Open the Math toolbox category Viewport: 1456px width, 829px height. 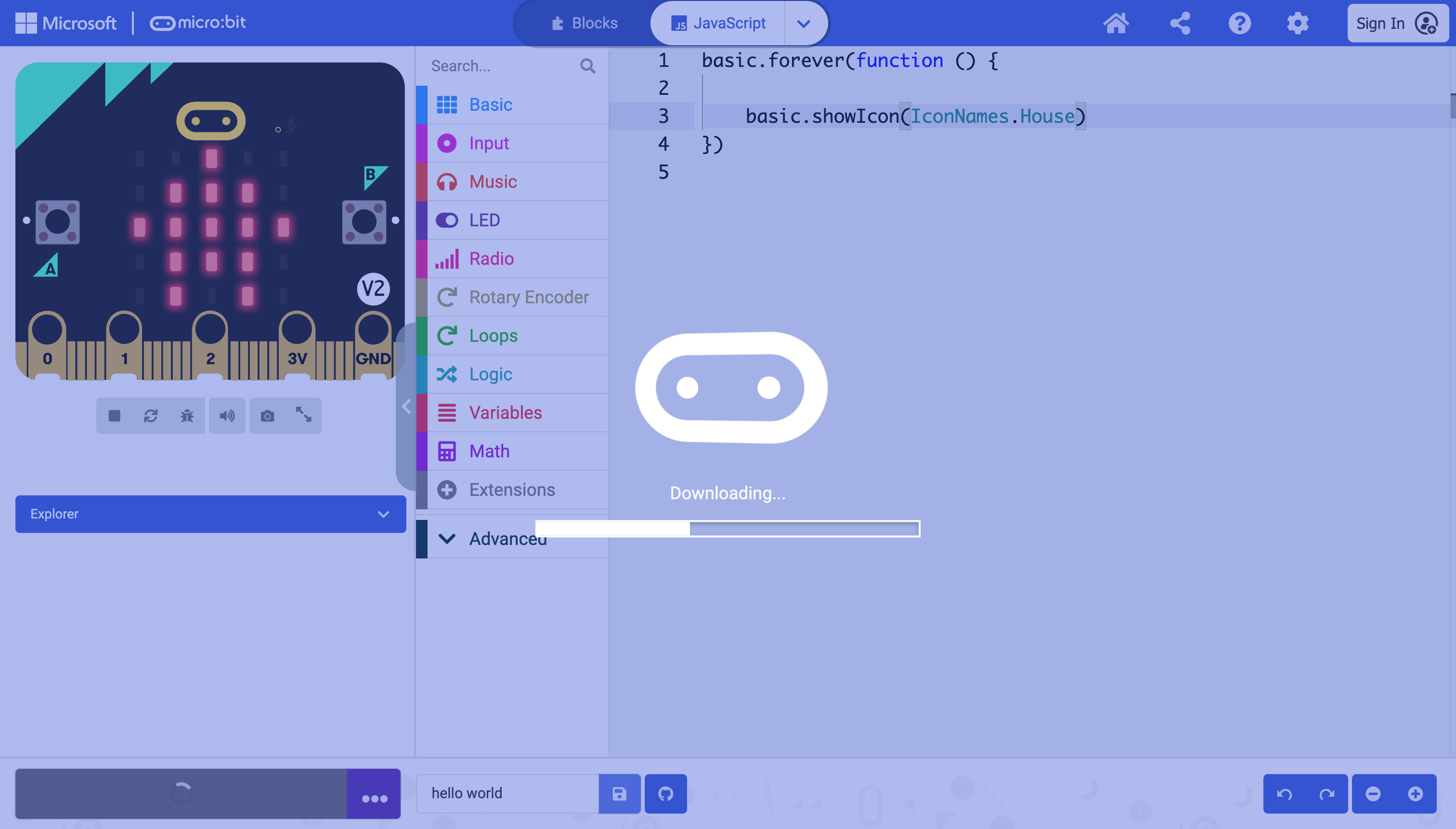(512, 451)
